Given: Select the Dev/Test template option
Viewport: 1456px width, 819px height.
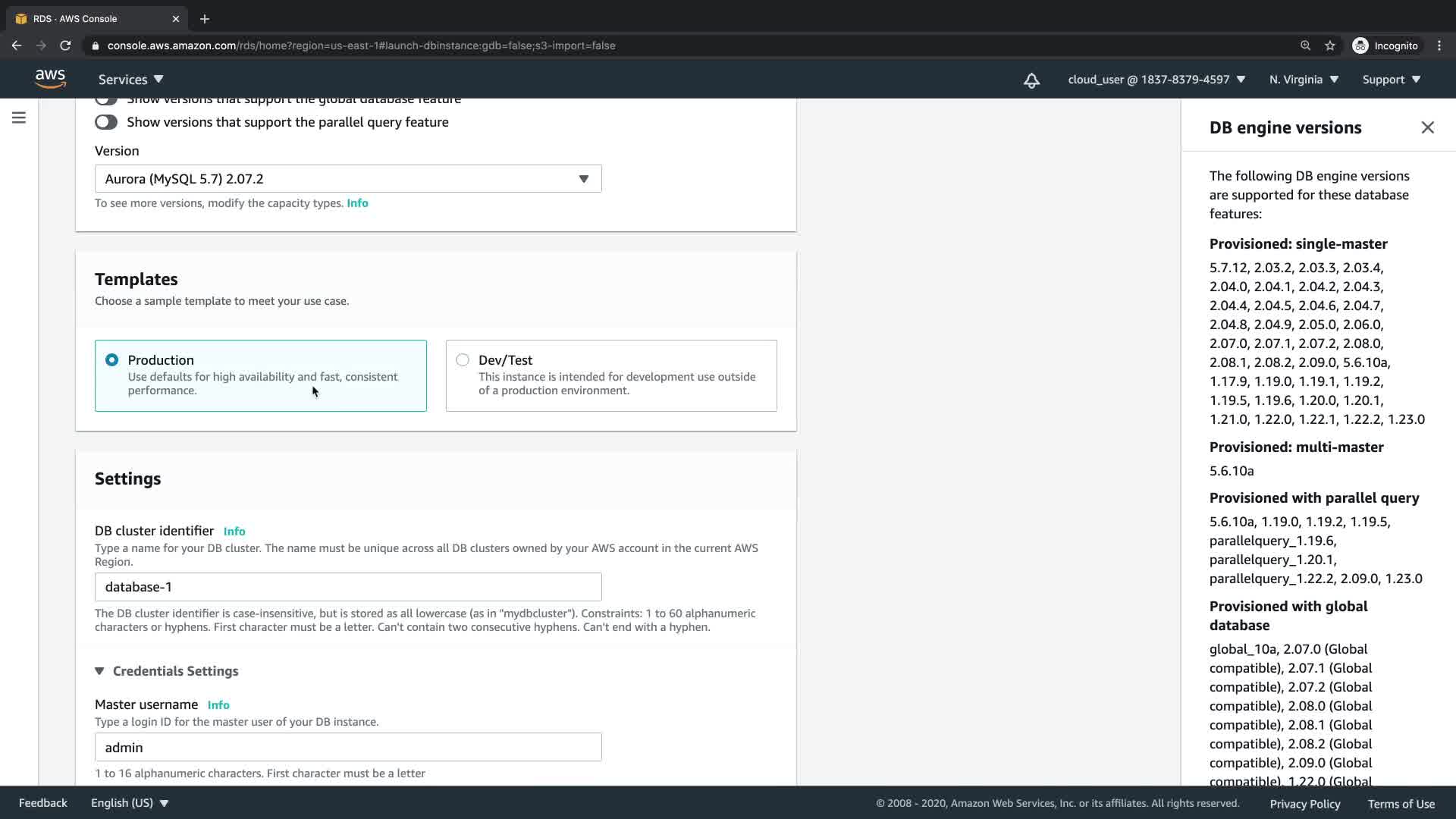Looking at the screenshot, I should pos(463,360).
